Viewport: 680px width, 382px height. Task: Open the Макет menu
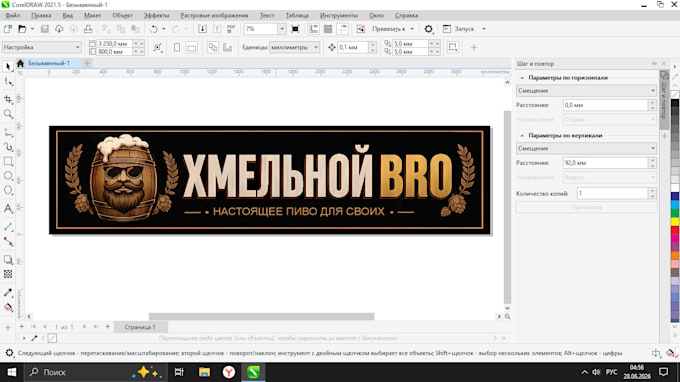click(92, 15)
